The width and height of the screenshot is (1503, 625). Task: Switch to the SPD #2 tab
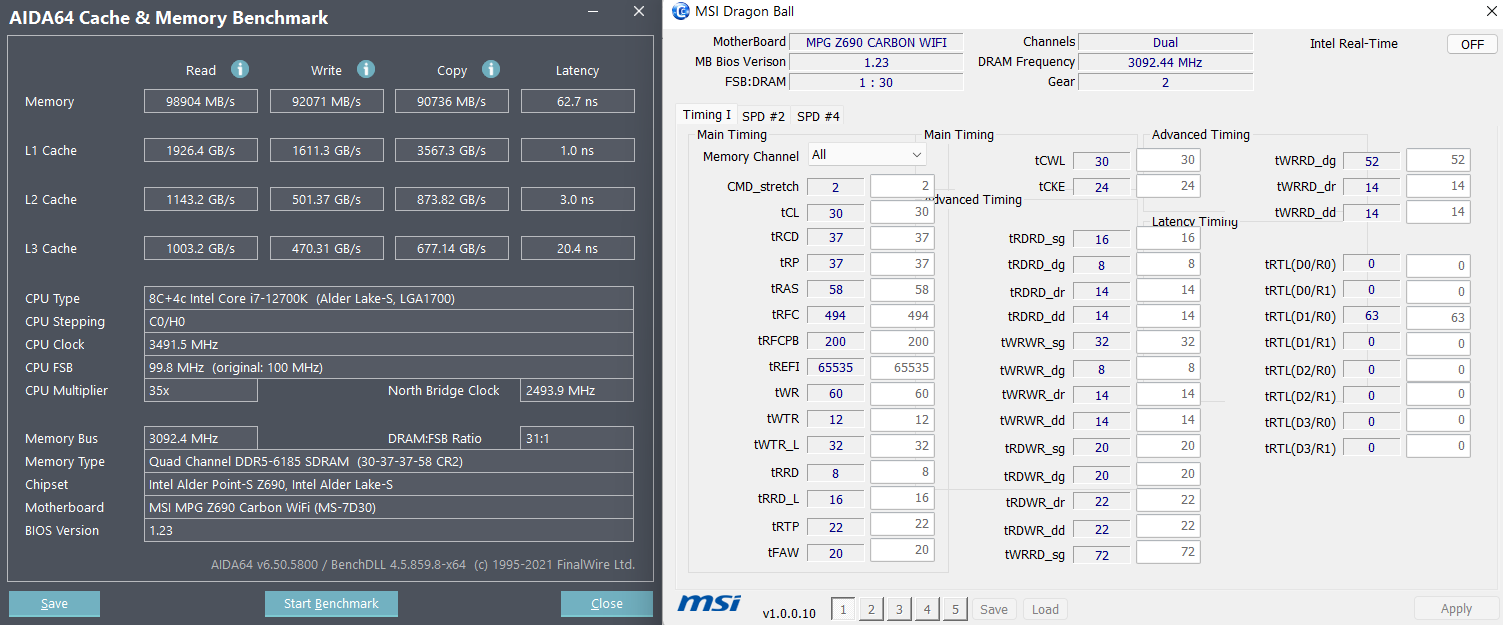764,116
